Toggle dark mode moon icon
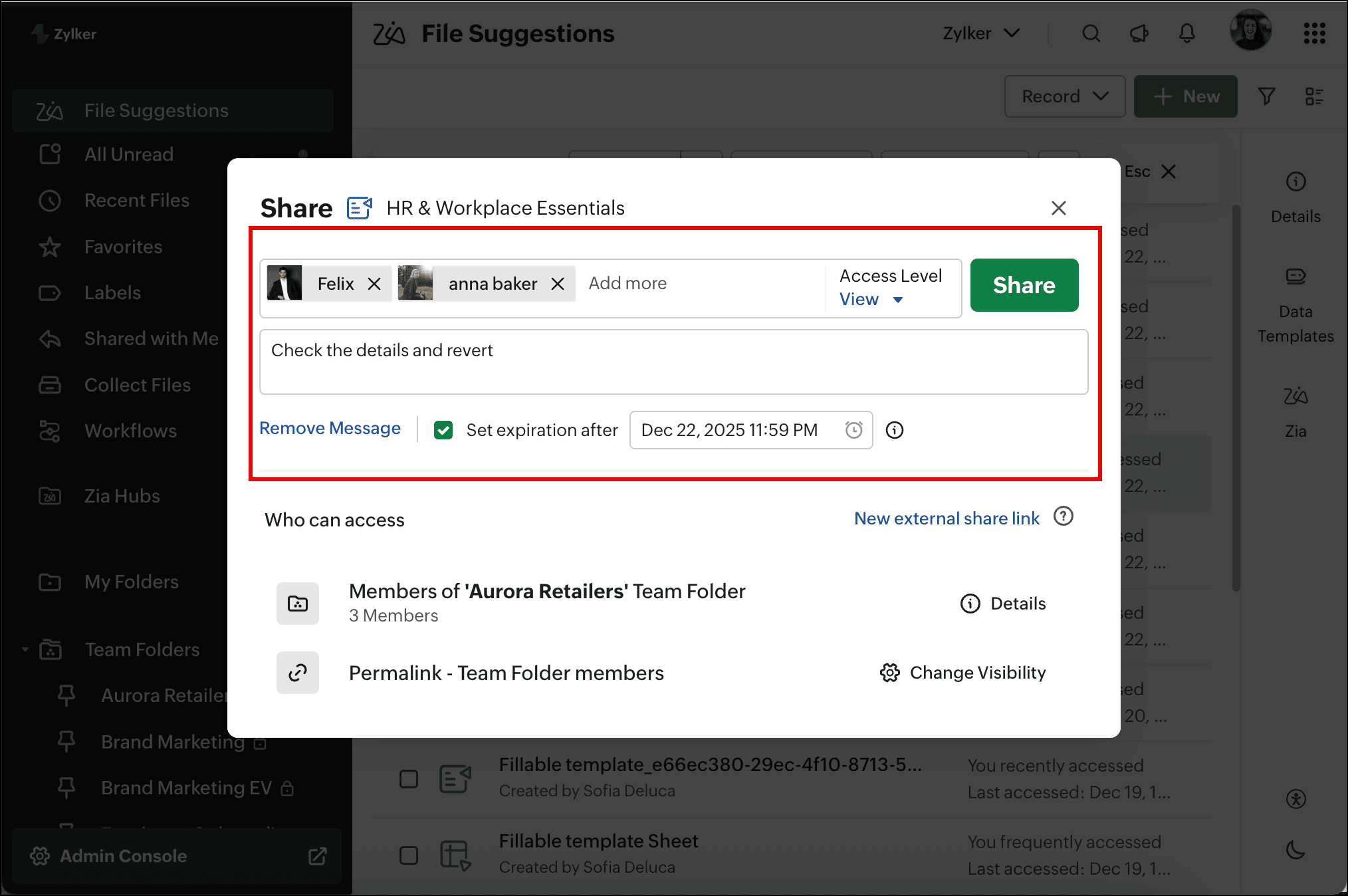The height and width of the screenshot is (896, 1348). click(1295, 849)
